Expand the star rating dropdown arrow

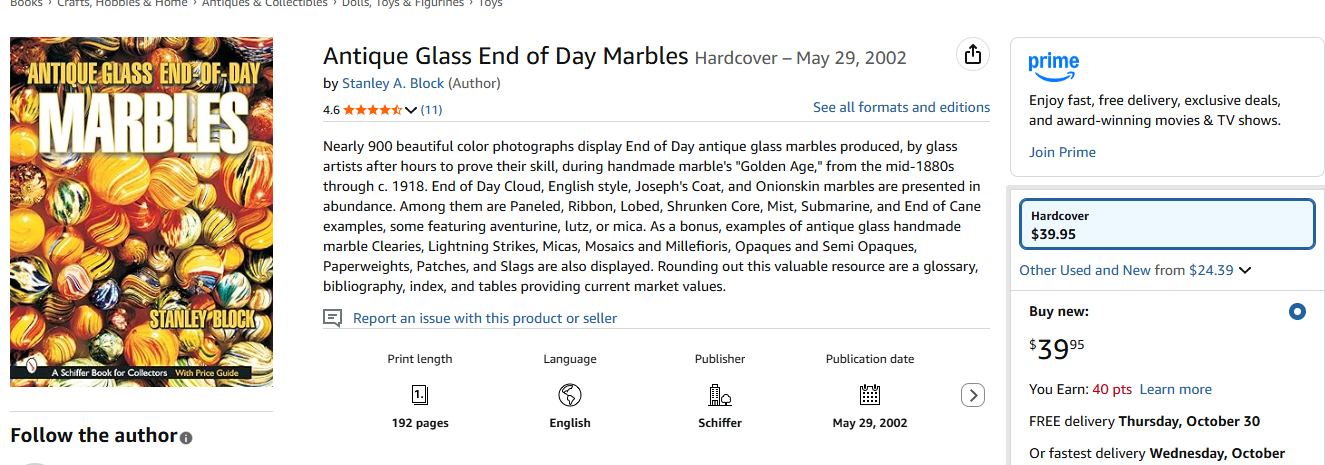pyautogui.click(x=411, y=110)
